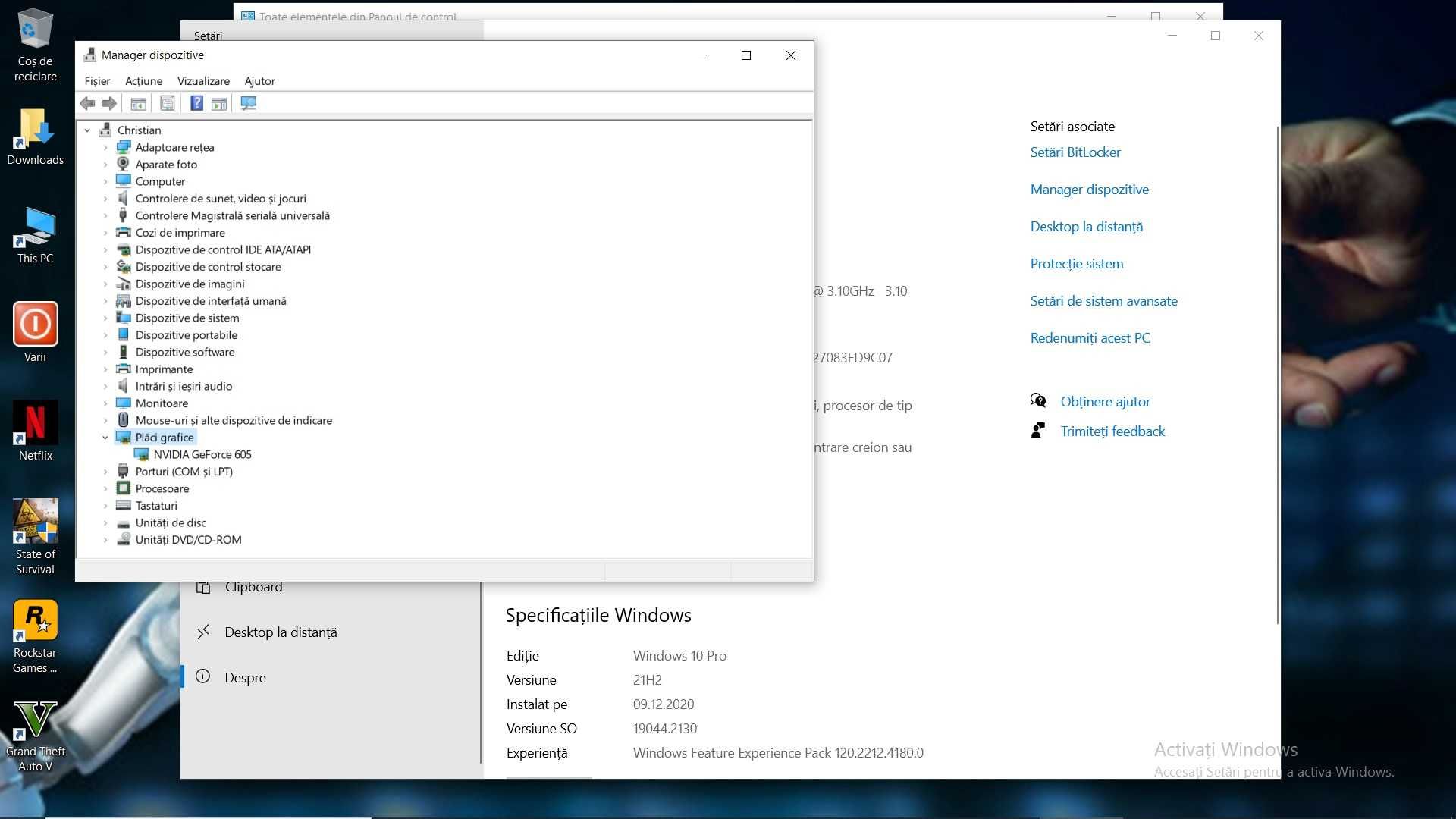Select Controlere Magistrală serială universală item

(x=232, y=216)
